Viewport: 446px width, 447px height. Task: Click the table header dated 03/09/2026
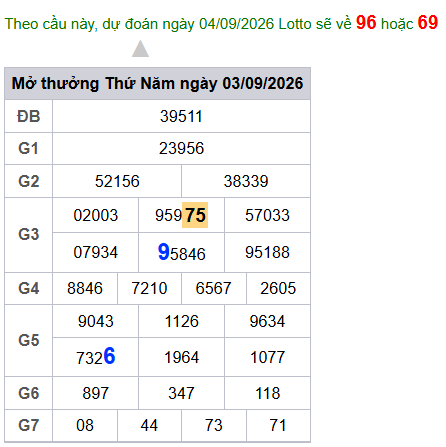coord(157,83)
